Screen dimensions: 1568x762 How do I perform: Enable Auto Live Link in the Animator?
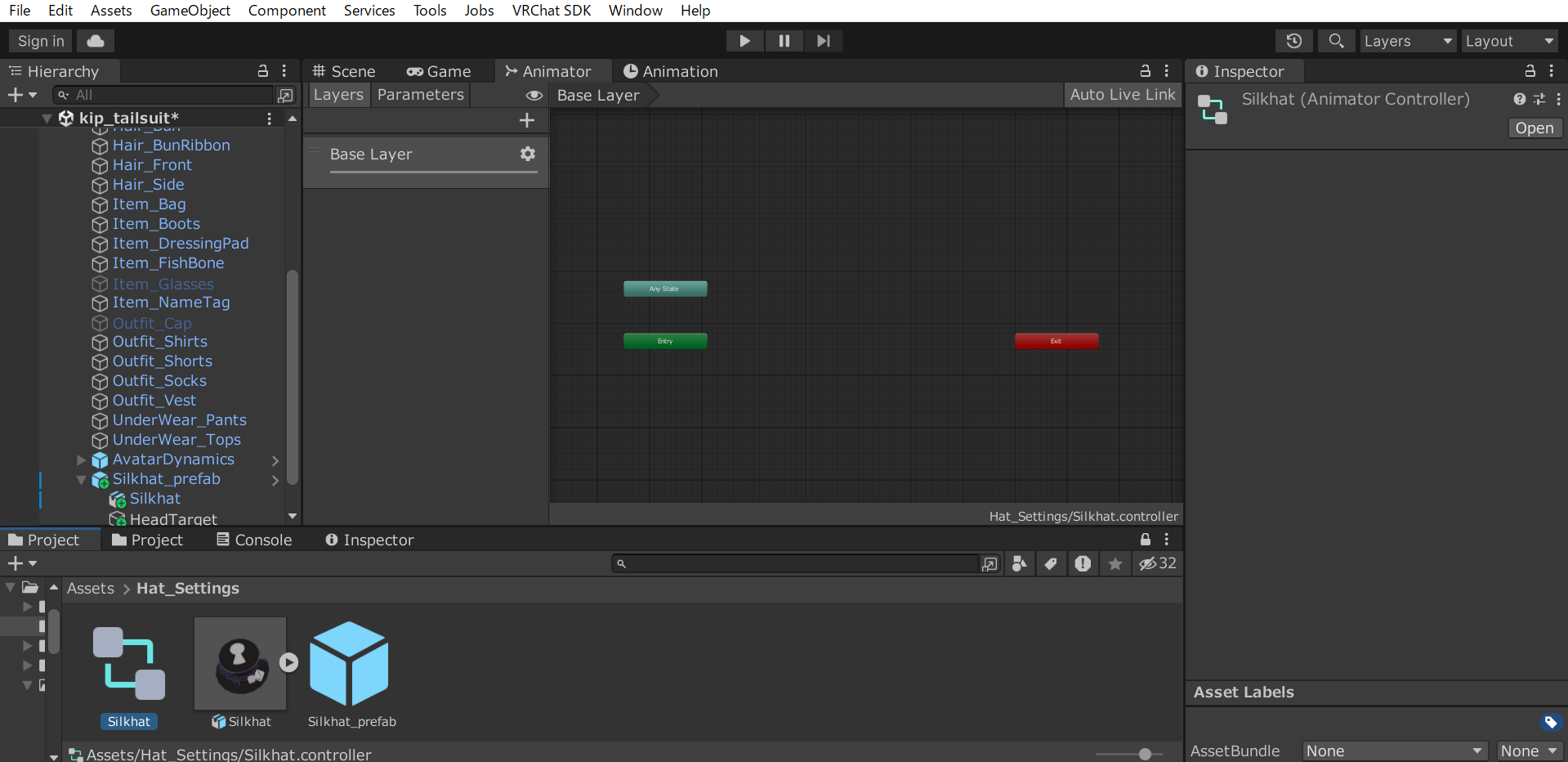(x=1122, y=95)
